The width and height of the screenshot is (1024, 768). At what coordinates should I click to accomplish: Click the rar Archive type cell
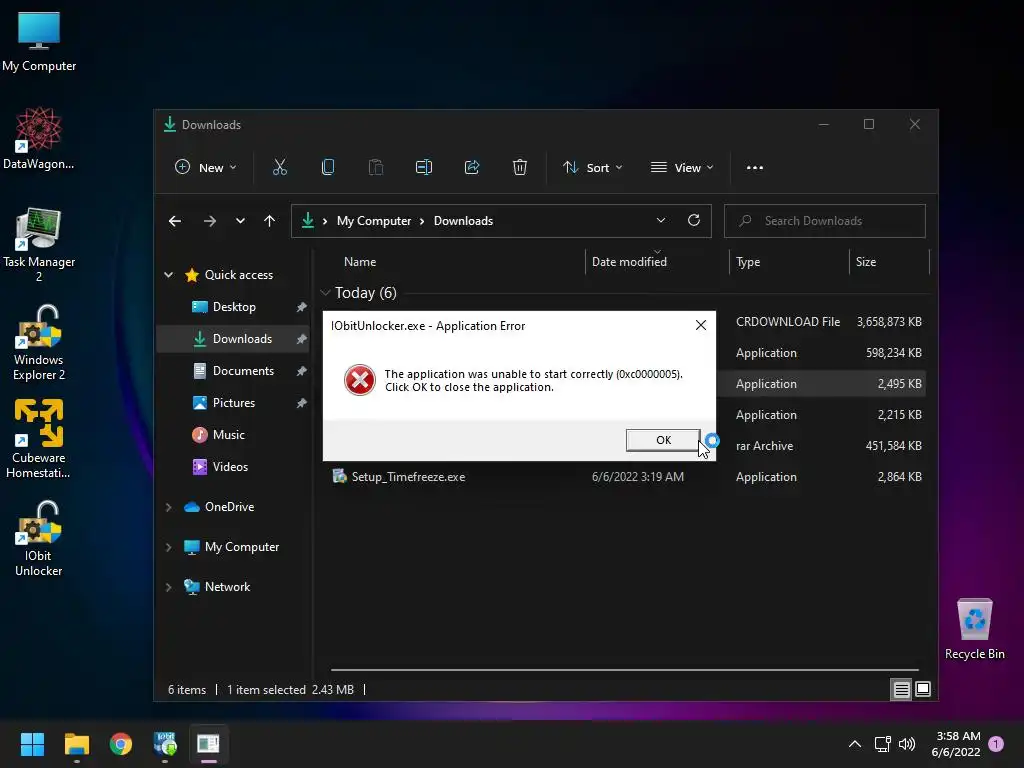click(764, 446)
